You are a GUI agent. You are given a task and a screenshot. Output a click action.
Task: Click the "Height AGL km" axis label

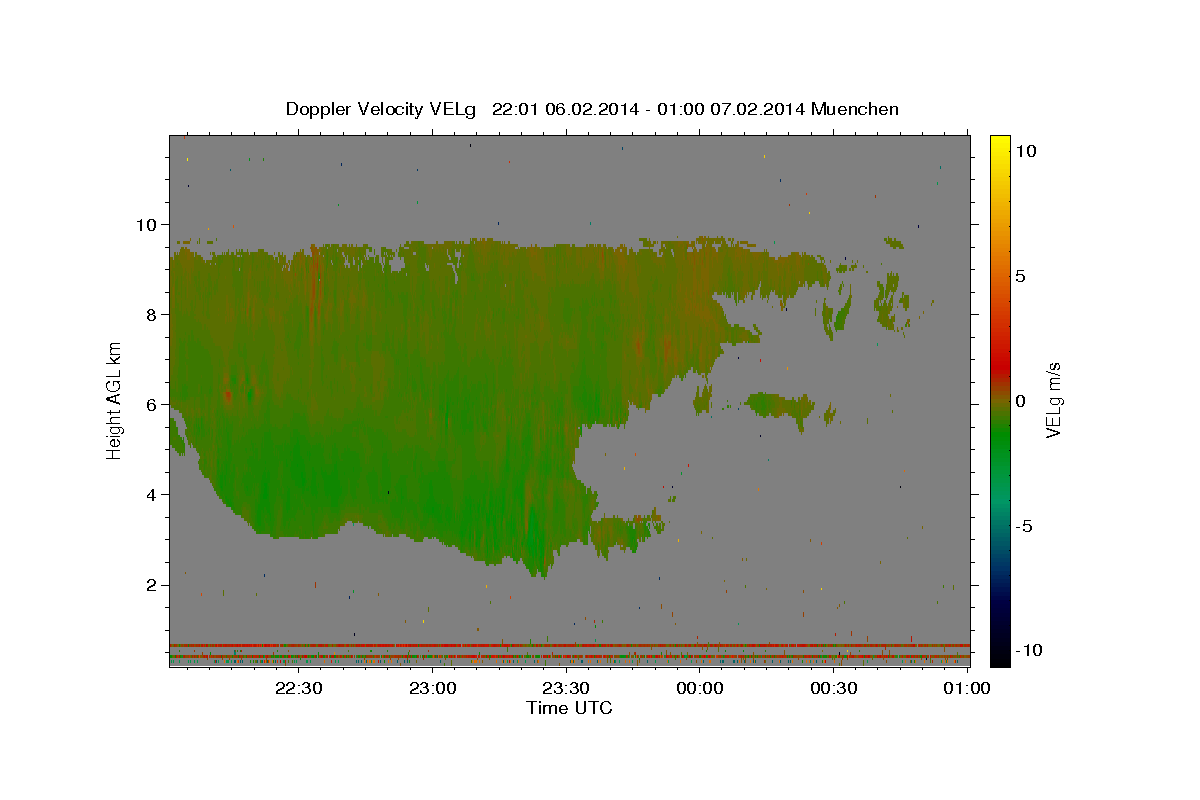point(115,399)
